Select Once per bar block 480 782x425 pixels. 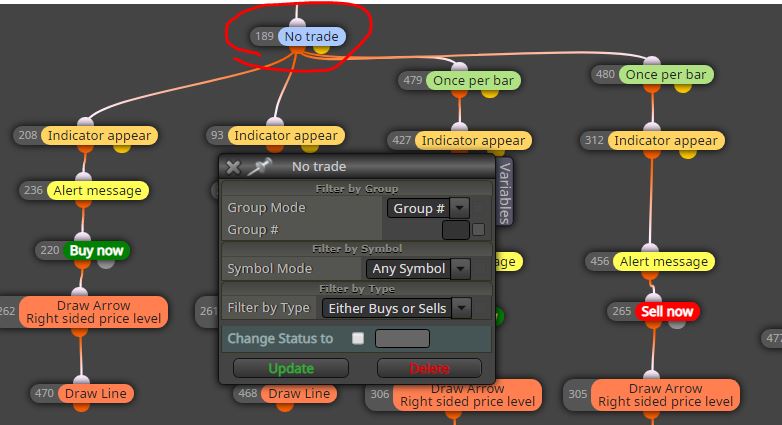[666, 74]
